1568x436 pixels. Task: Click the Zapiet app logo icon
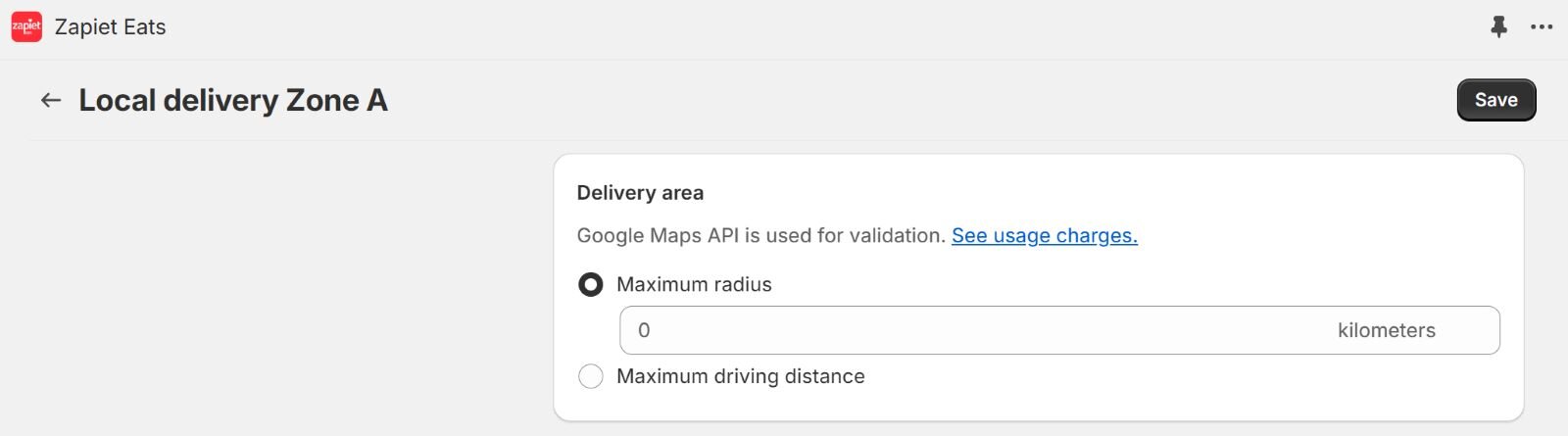coord(26,27)
